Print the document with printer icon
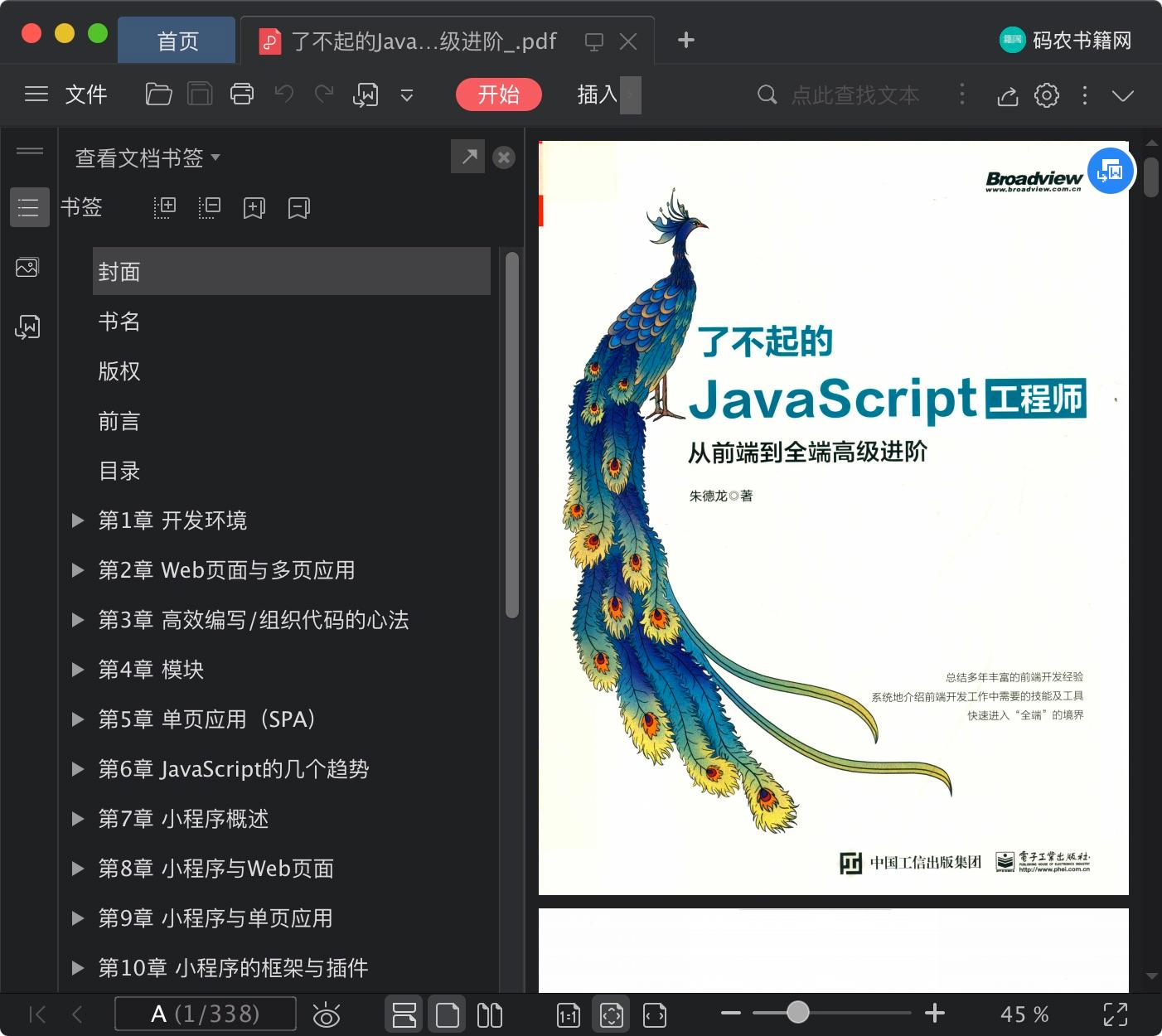This screenshot has width=1162, height=1036. coord(242,94)
